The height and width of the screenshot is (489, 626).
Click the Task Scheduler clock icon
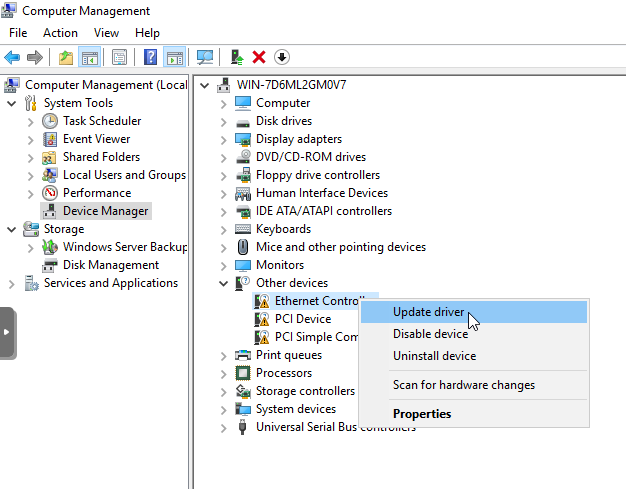(x=50, y=121)
